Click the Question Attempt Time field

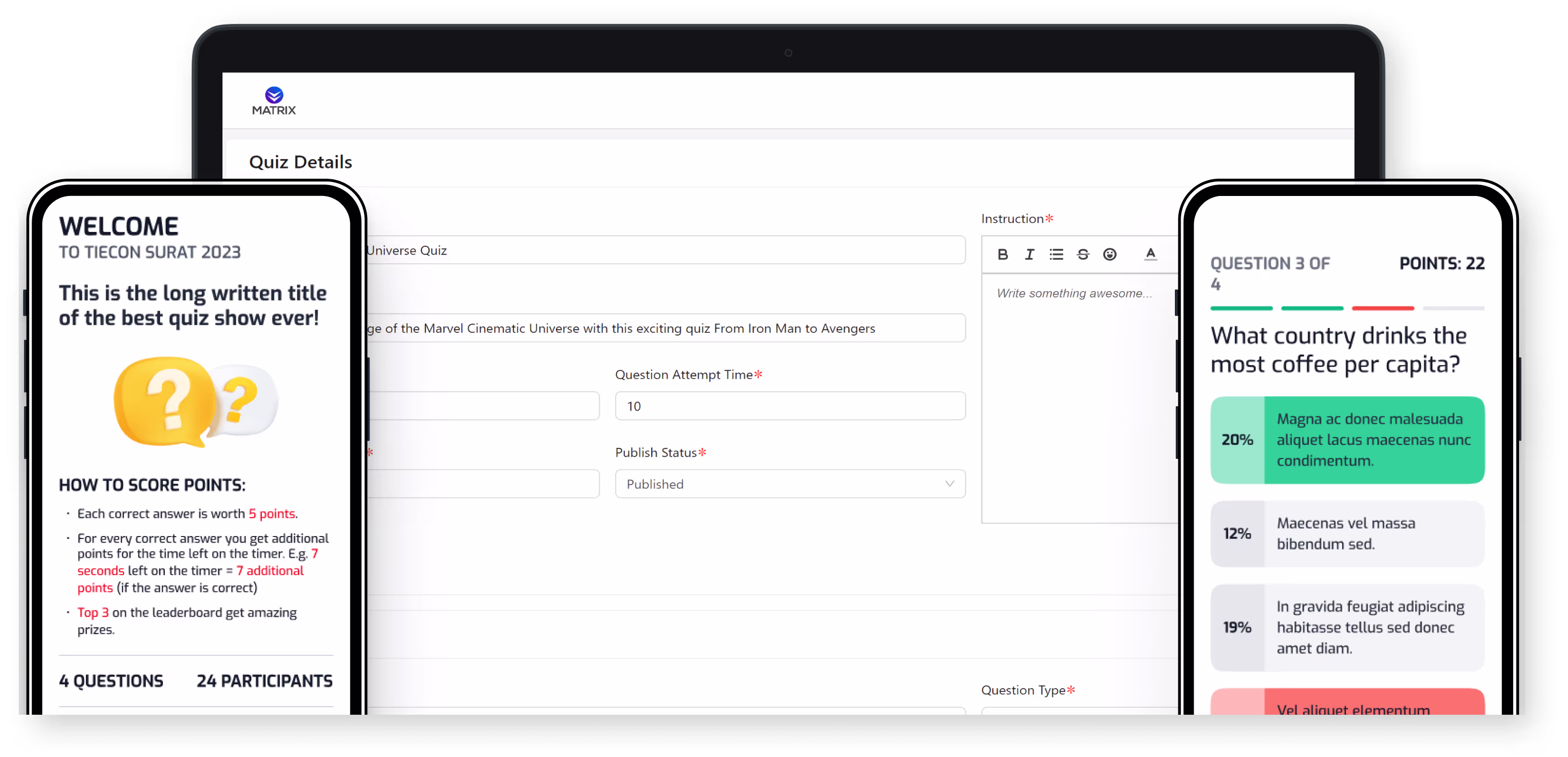790,406
